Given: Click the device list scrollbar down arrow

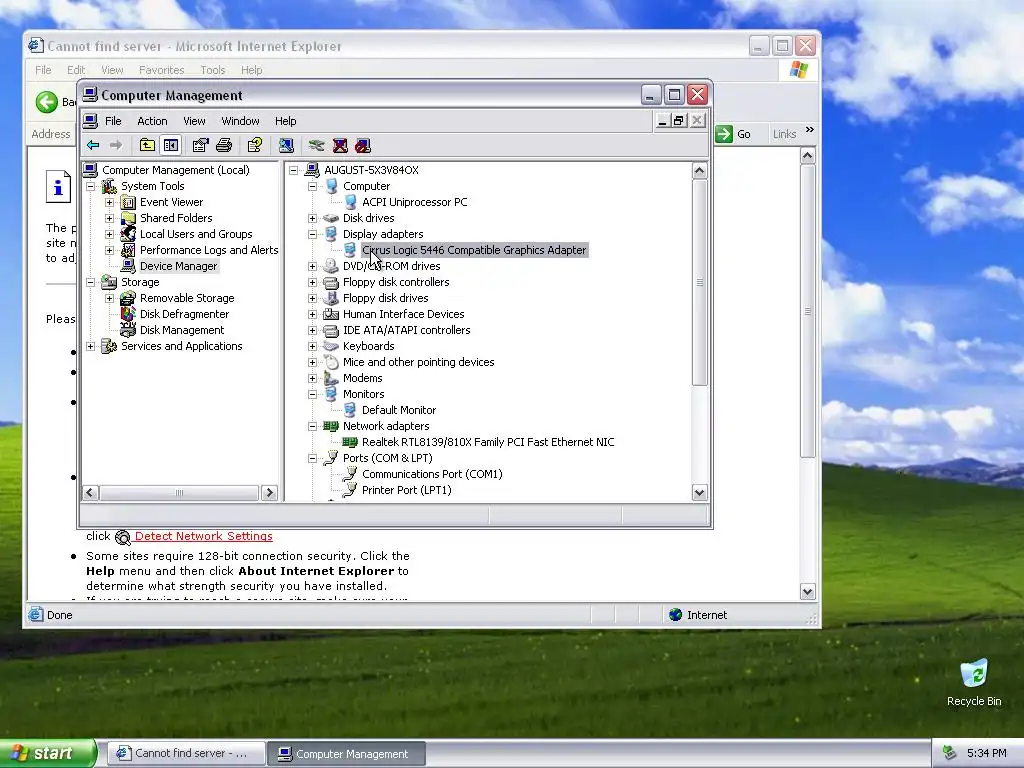Looking at the screenshot, I should [x=699, y=492].
